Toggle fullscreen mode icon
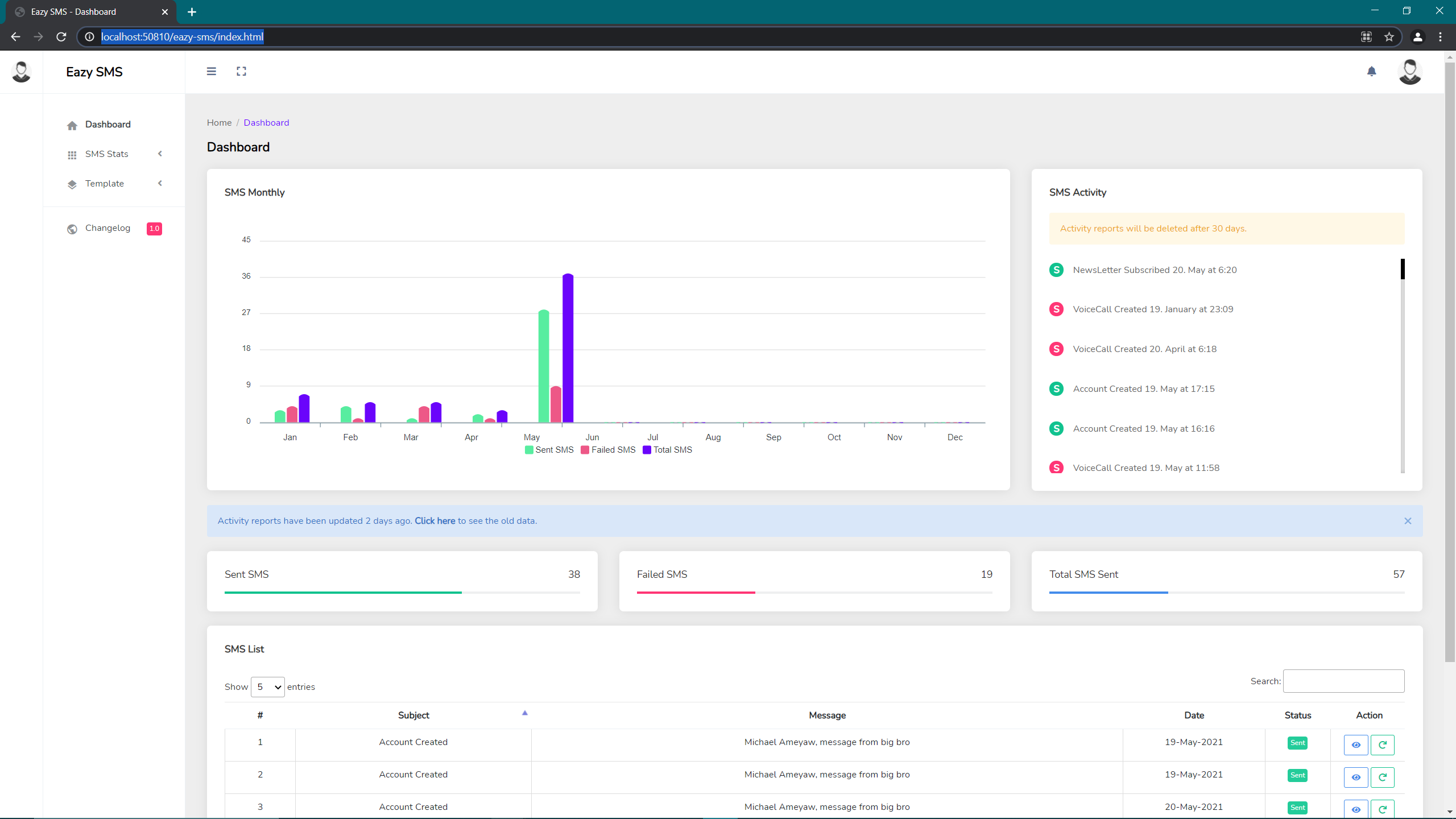This screenshot has width=1456, height=819. [x=241, y=71]
